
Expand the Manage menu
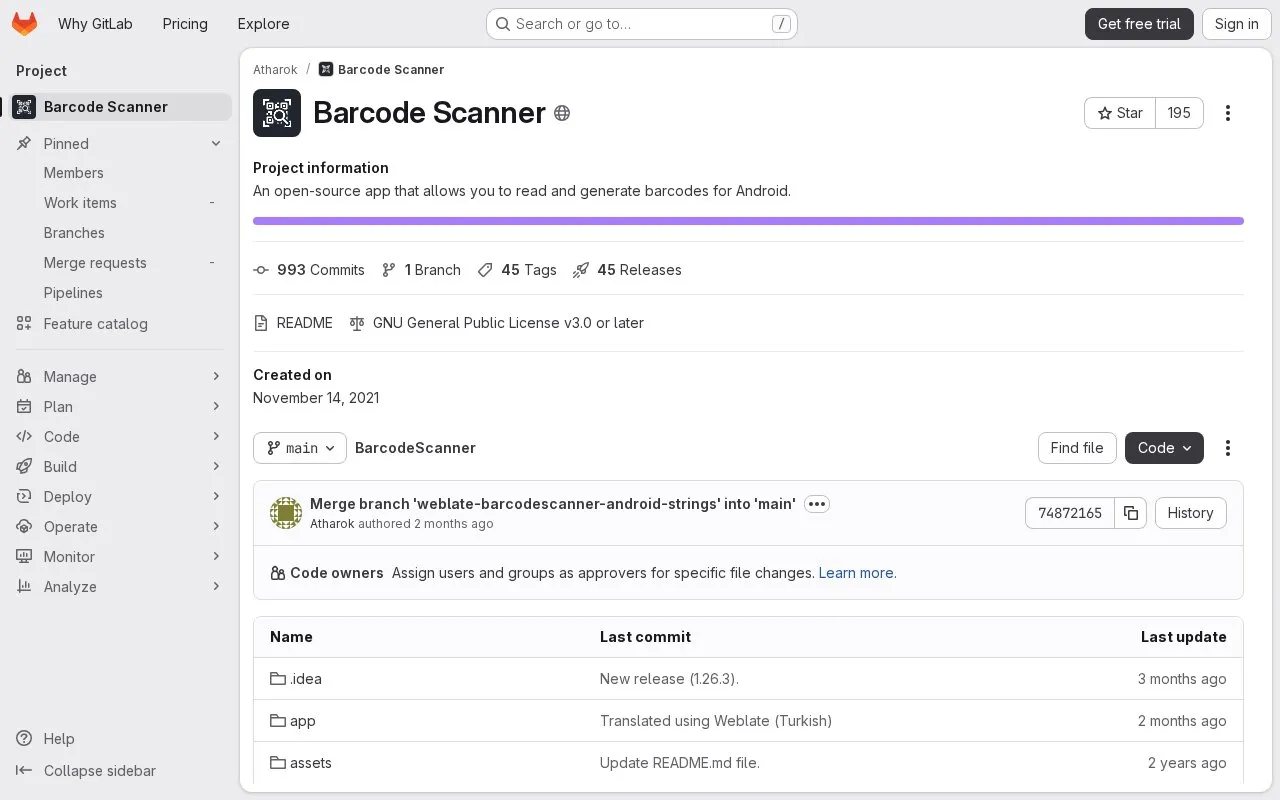click(120, 377)
